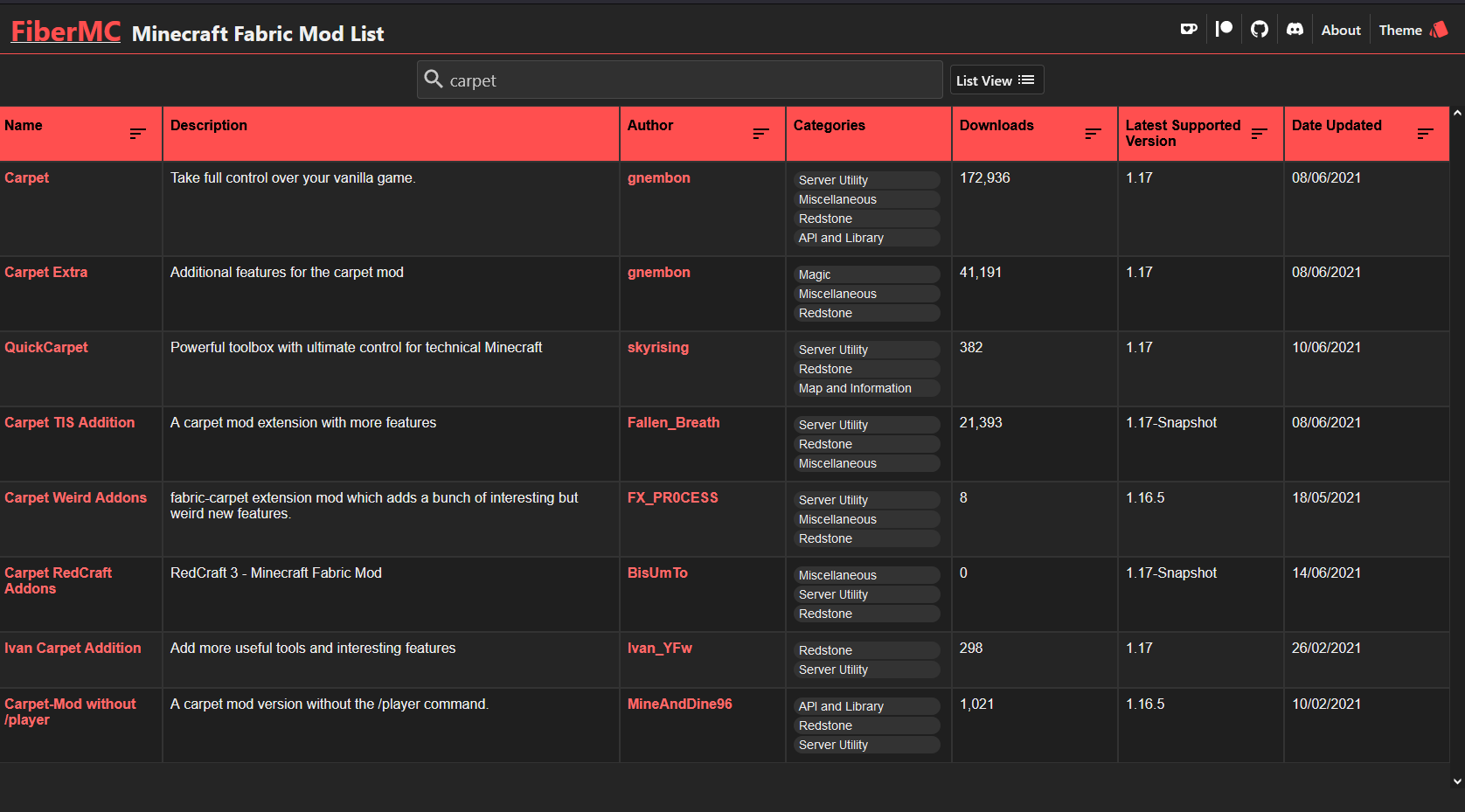Open Carpet-Mod without /player link
This screenshot has height=812, width=1465.
[70, 711]
